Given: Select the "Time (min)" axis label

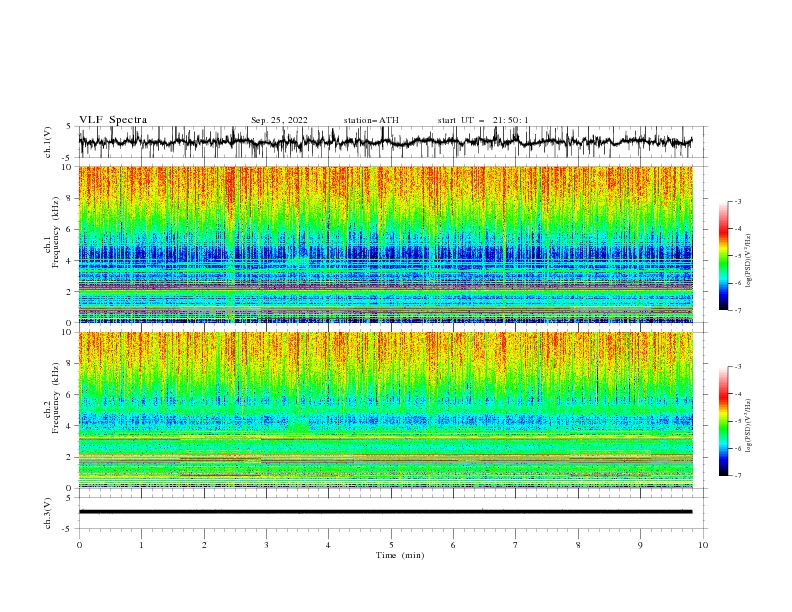Looking at the screenshot, I should click(x=400, y=555).
